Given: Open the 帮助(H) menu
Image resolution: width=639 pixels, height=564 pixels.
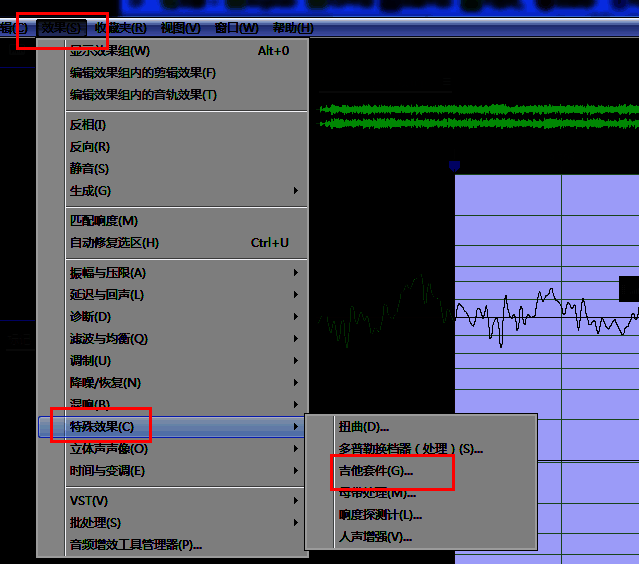Looking at the screenshot, I should click(292, 28).
